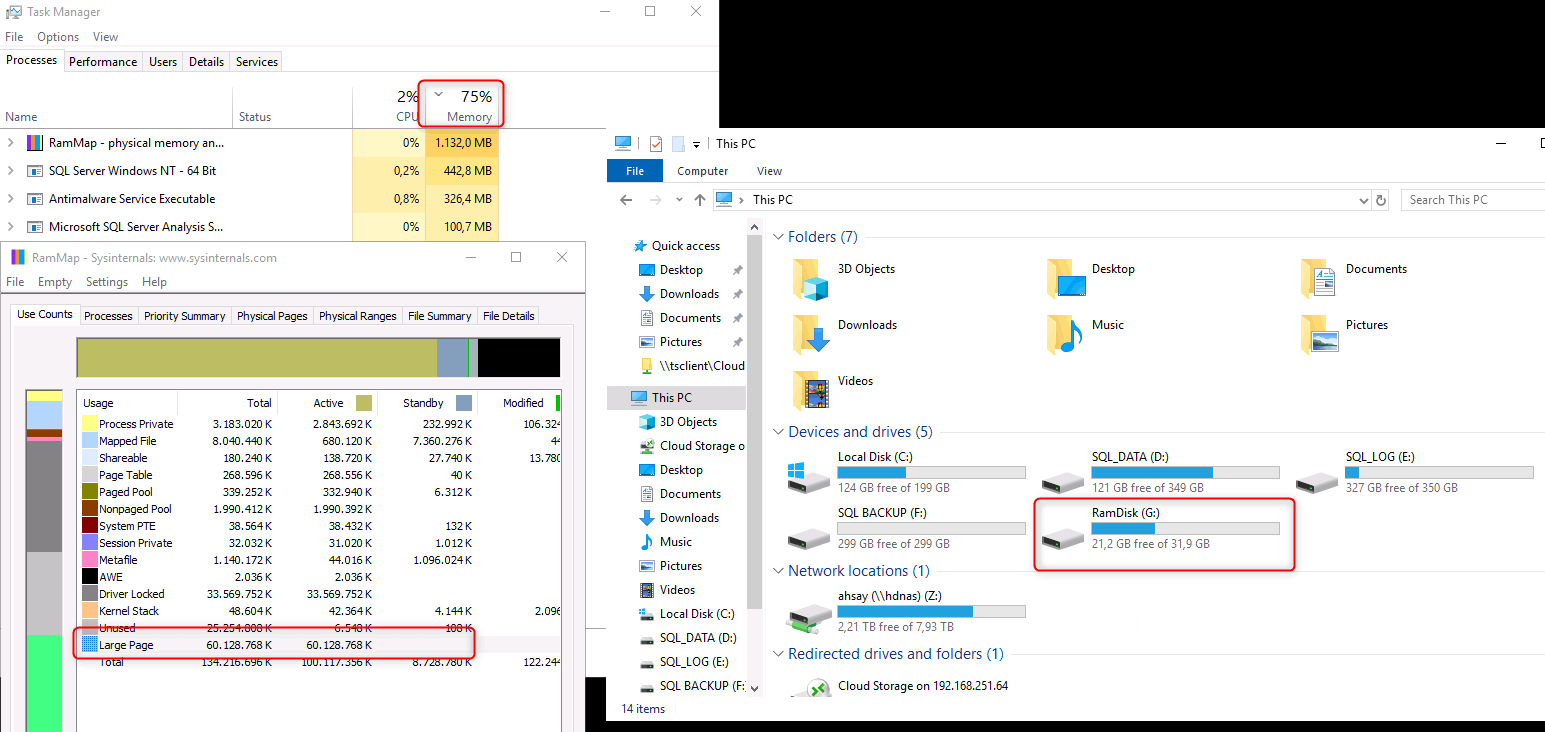Image resolution: width=1545 pixels, height=732 pixels.
Task: Open address bar history dropdown
Action: tap(1365, 200)
